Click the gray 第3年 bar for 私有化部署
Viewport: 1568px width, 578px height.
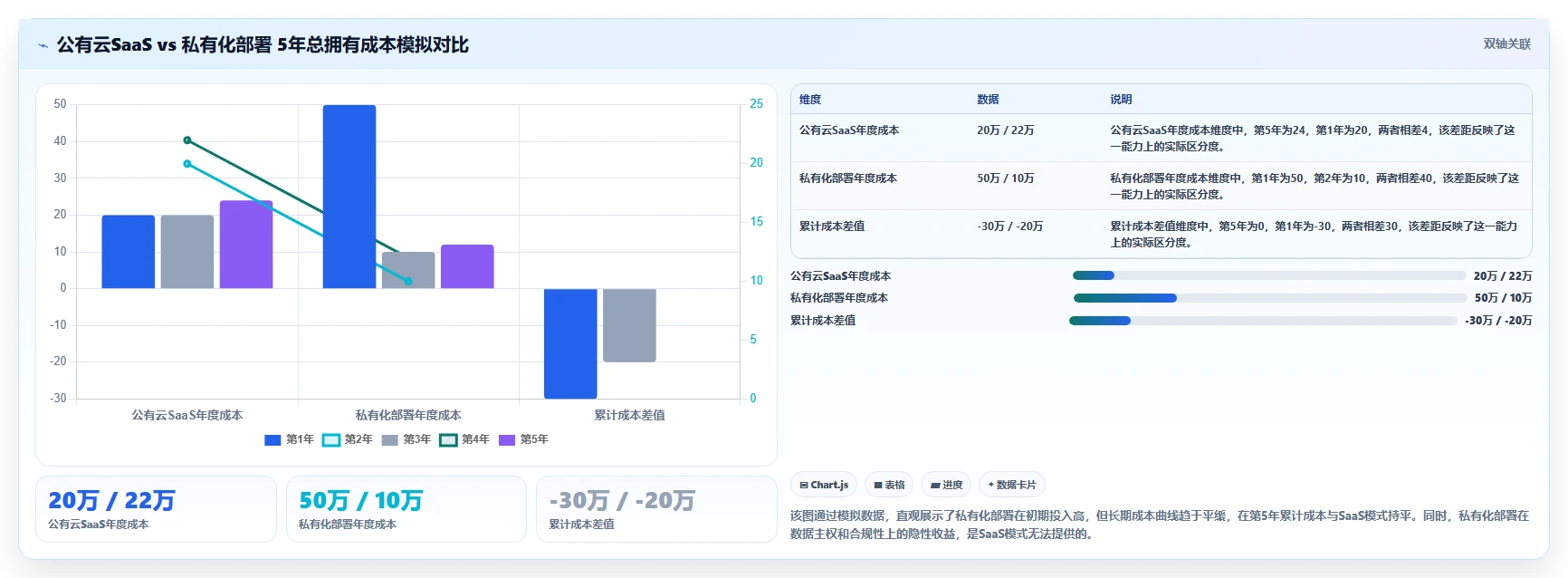click(408, 270)
